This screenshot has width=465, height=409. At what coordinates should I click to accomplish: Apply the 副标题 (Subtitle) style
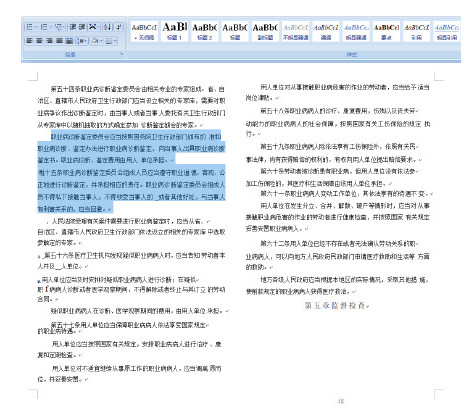[x=265, y=31]
